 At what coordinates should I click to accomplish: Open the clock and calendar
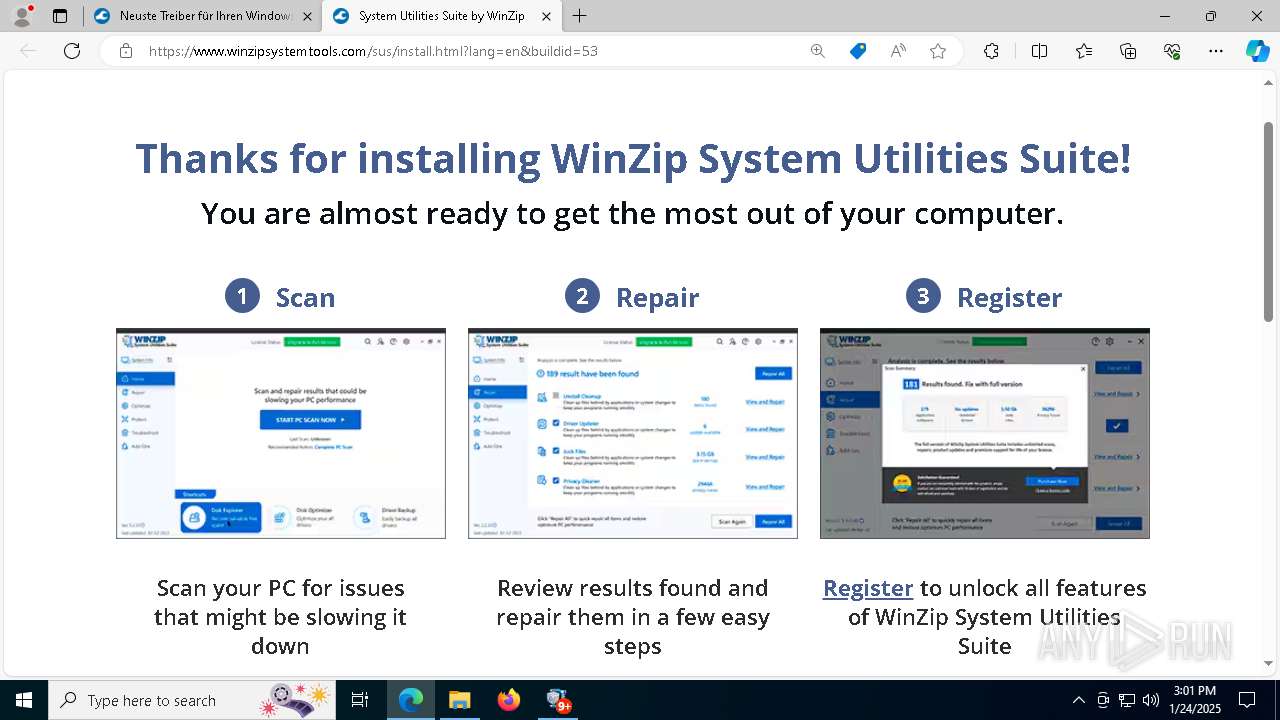pos(1195,700)
